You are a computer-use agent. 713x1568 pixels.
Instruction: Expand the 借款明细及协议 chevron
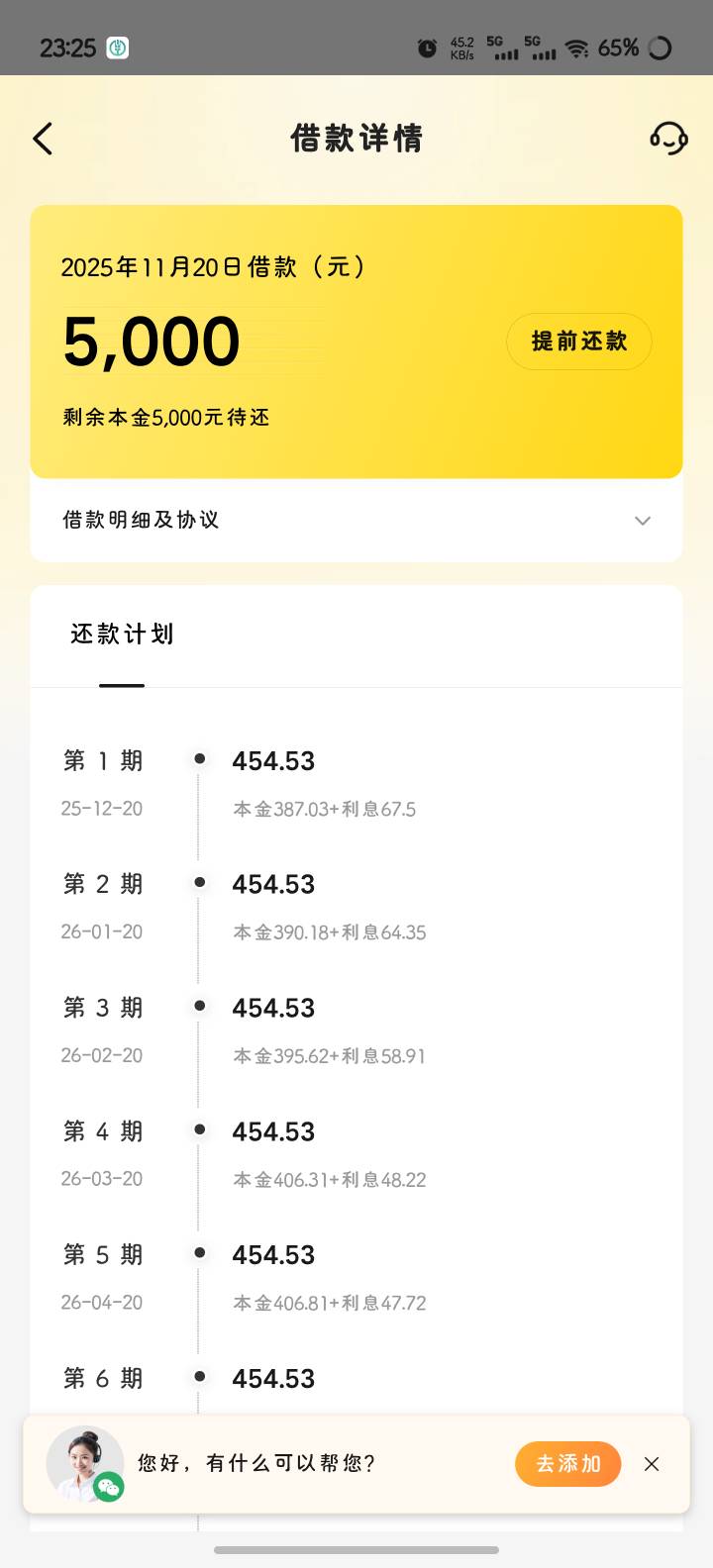coord(643,521)
